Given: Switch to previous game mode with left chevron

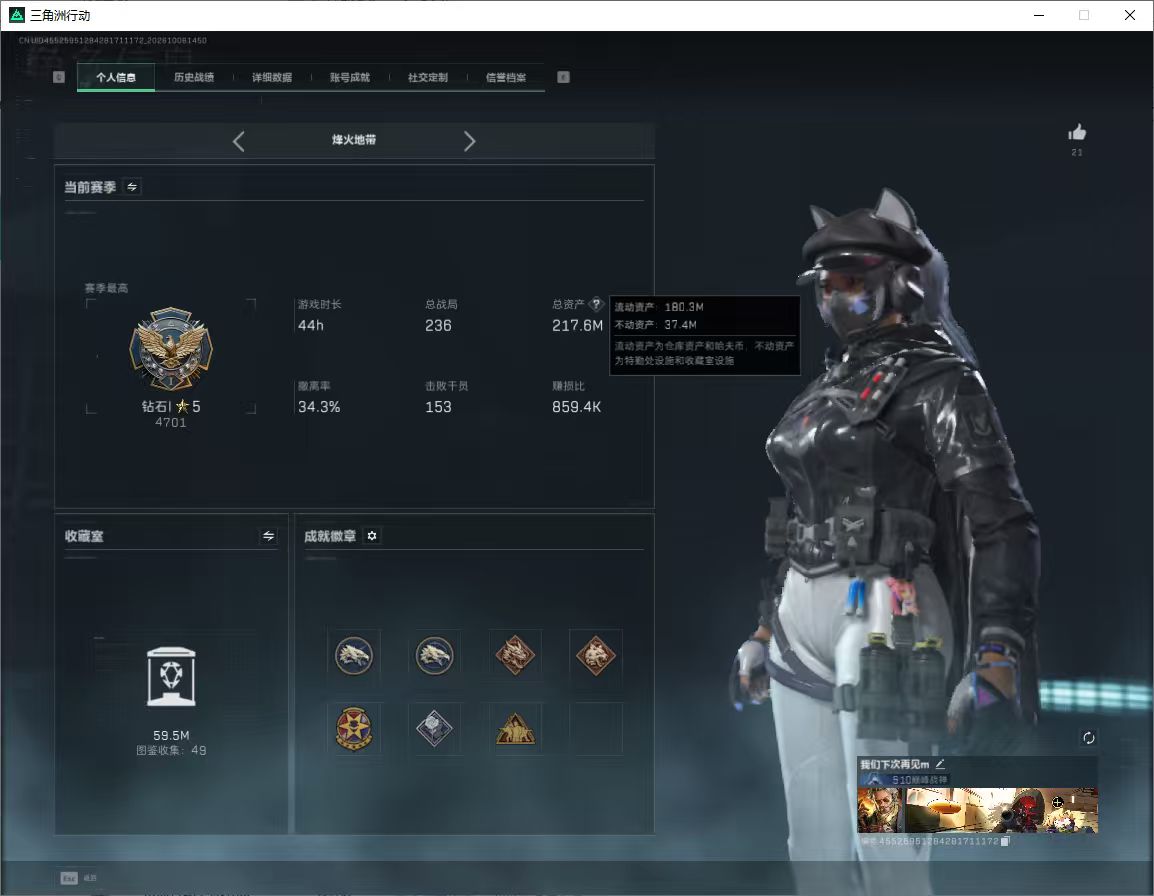Looking at the screenshot, I should coord(238,141).
